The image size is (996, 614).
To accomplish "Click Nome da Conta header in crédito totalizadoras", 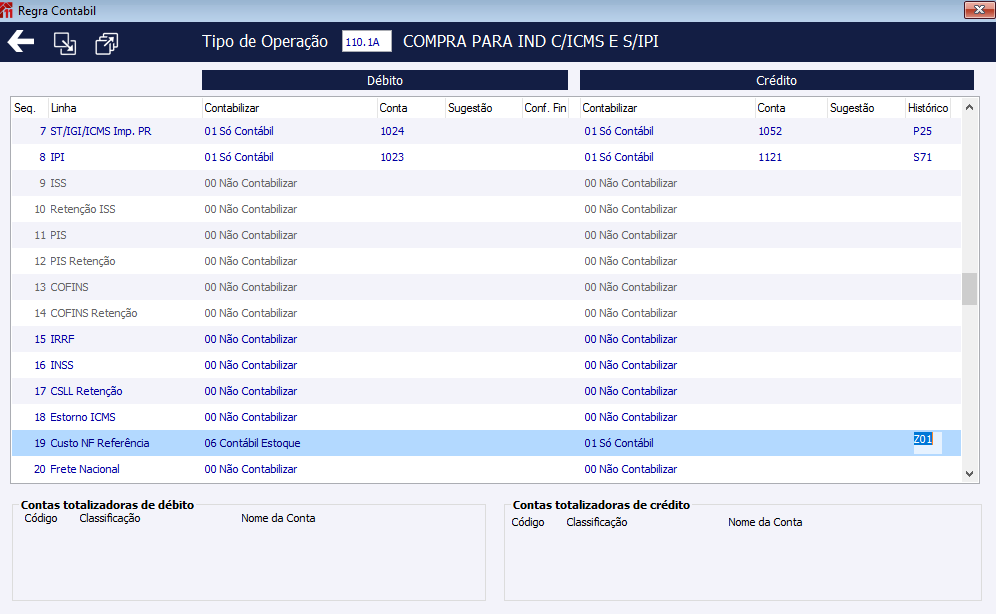I will coord(765,522).
